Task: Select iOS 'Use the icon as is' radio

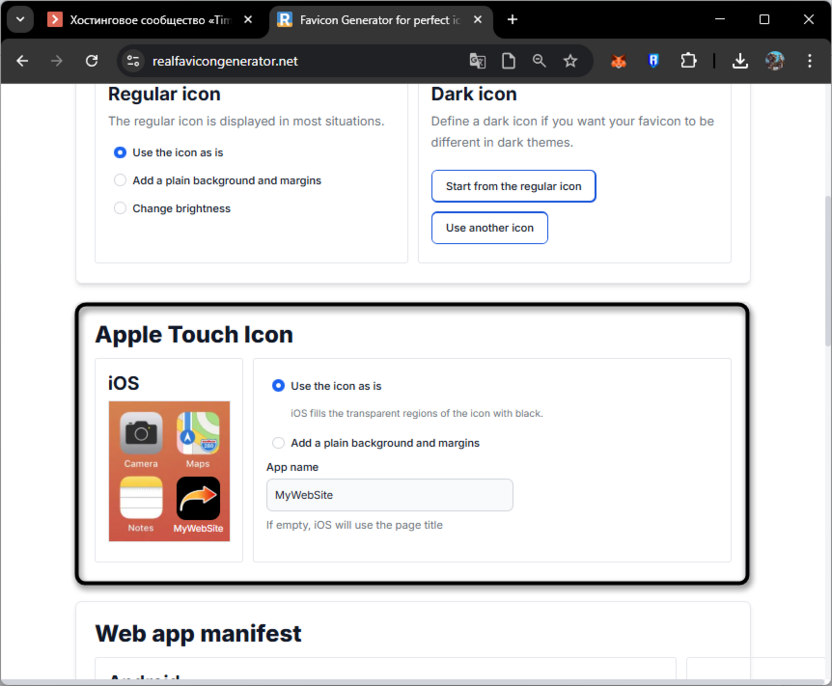Action: click(278, 386)
